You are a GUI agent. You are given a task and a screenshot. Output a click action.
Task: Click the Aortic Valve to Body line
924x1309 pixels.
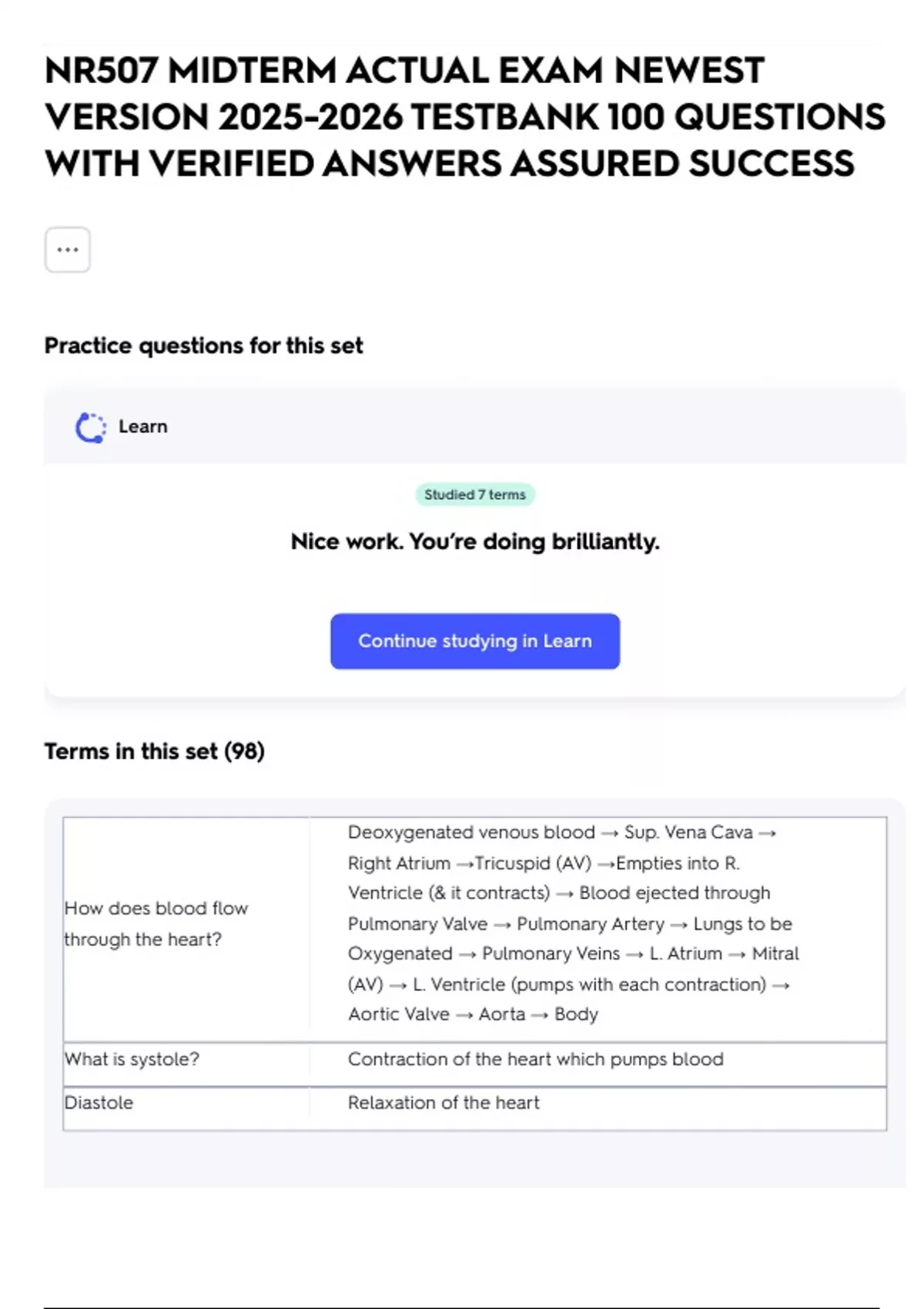[473, 1014]
